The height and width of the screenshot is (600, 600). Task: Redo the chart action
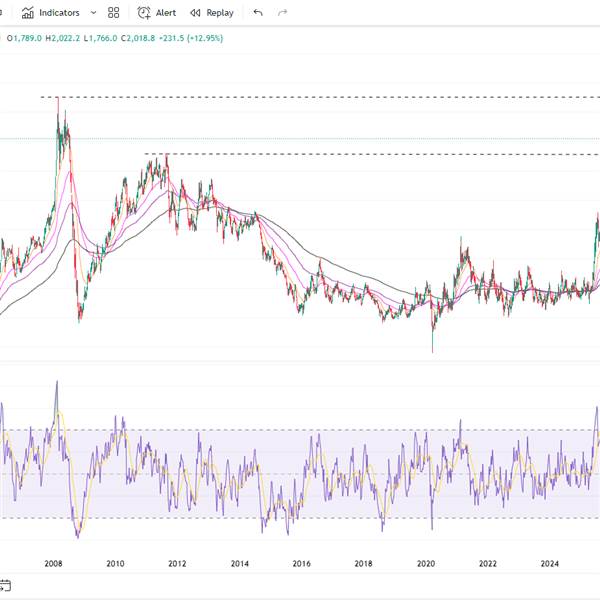pos(282,13)
